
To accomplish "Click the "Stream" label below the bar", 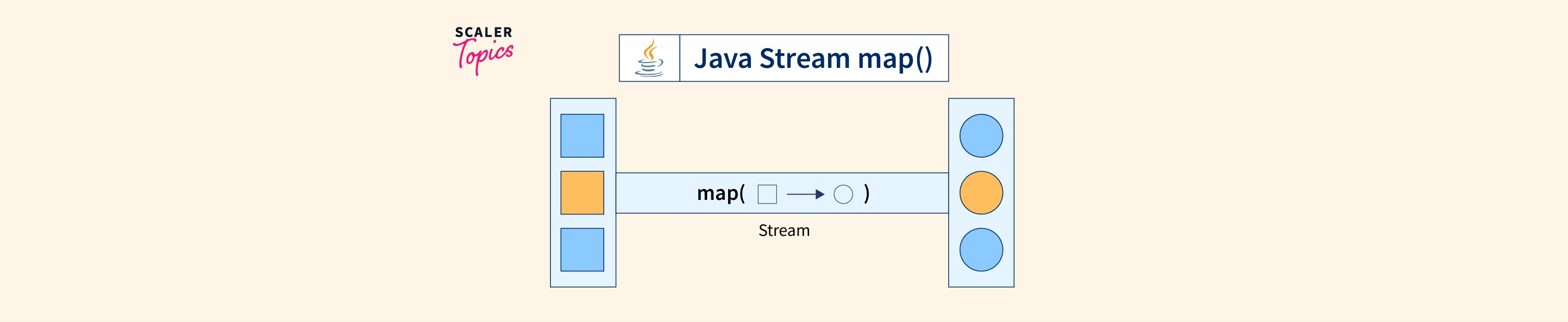I will point(784,231).
